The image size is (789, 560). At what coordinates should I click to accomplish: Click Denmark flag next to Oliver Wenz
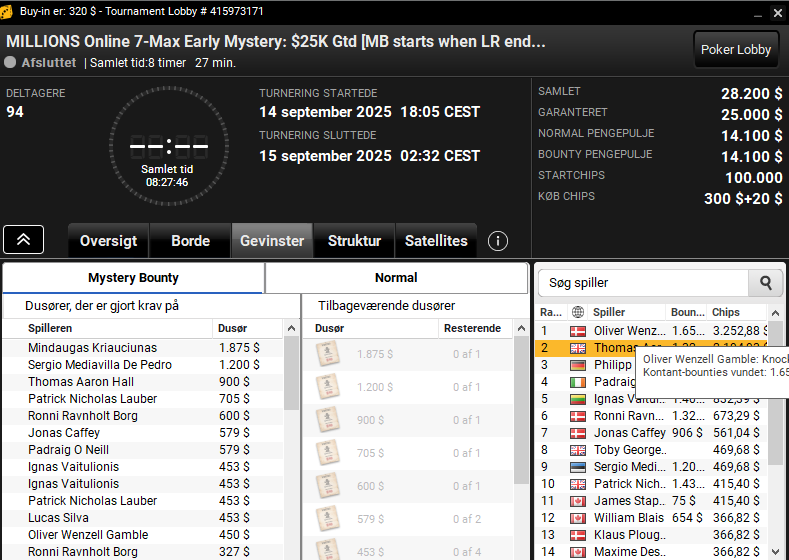click(x=578, y=331)
